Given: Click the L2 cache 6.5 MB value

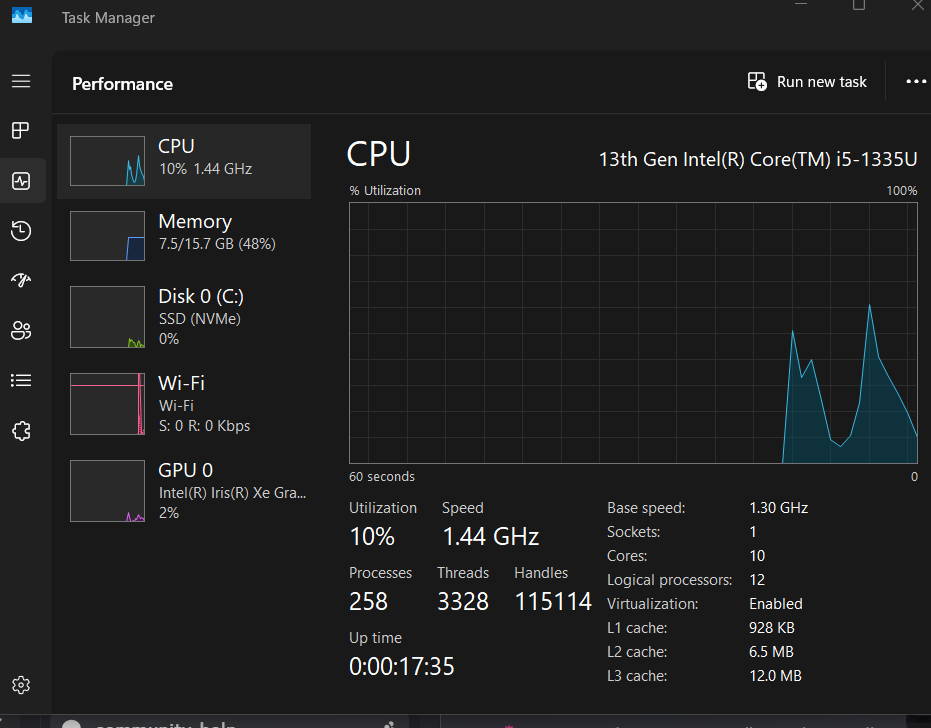Looking at the screenshot, I should pos(771,652).
